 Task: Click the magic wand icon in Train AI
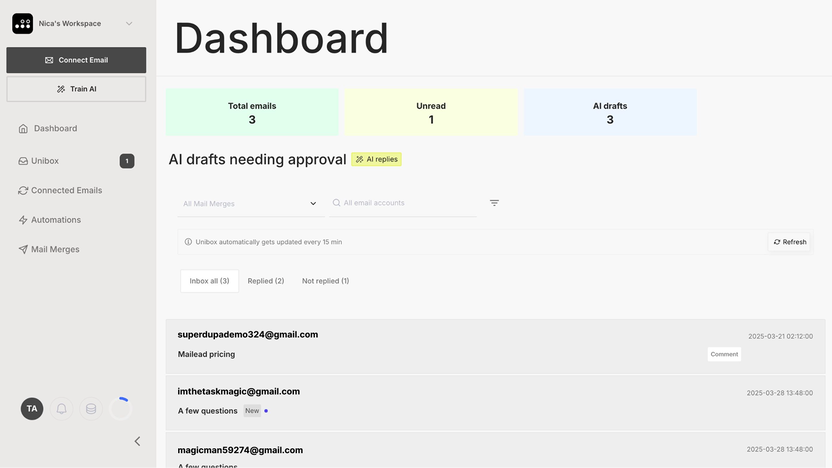coord(61,89)
